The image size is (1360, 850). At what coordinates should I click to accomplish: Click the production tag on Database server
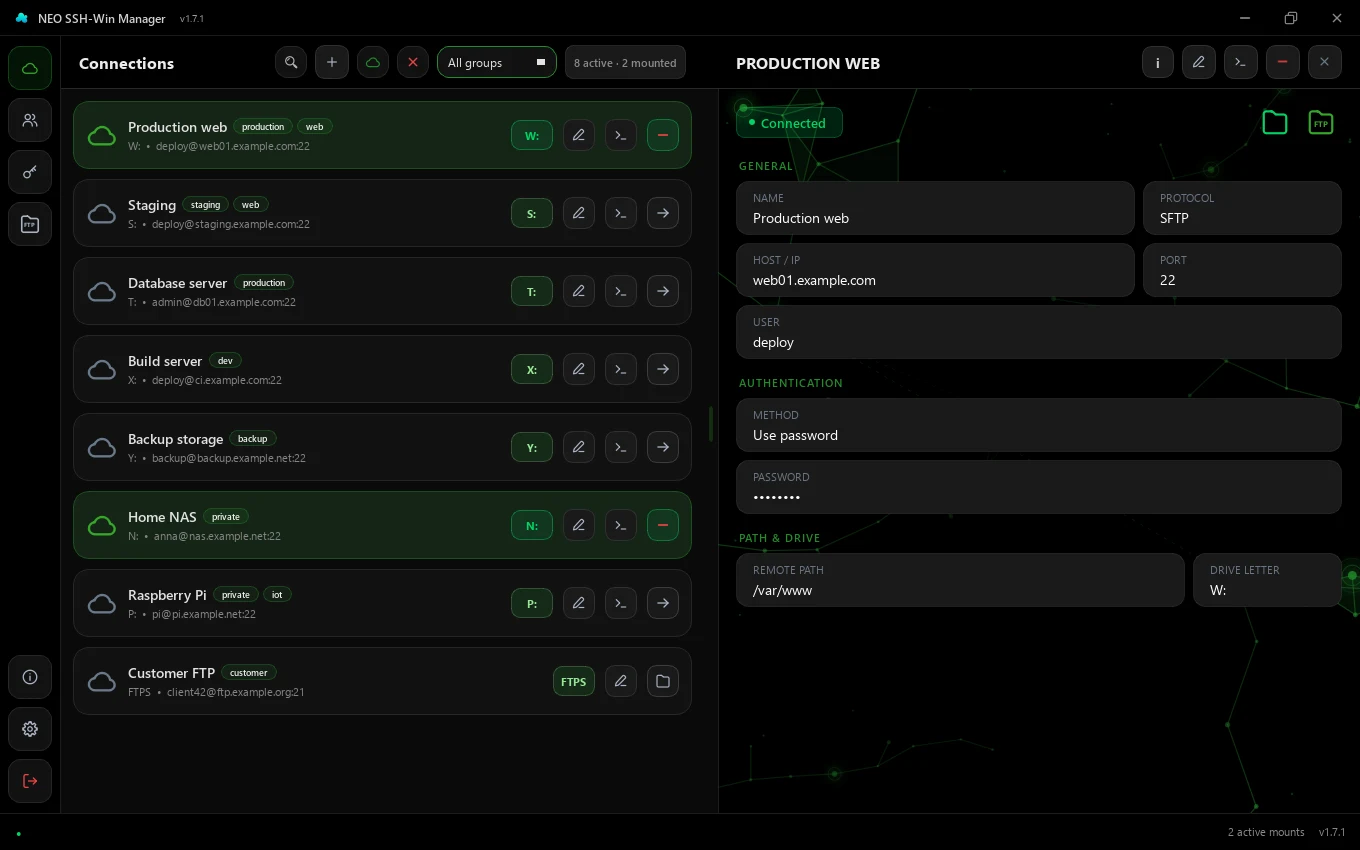click(264, 283)
